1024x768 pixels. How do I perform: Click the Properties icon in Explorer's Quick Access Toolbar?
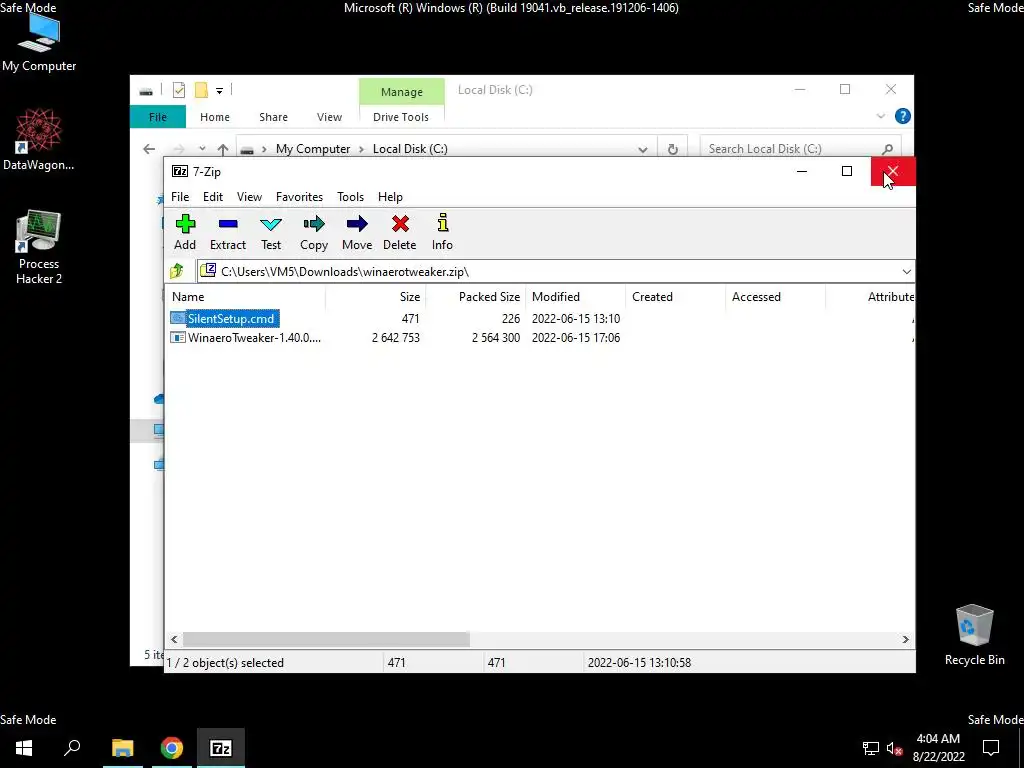point(179,90)
